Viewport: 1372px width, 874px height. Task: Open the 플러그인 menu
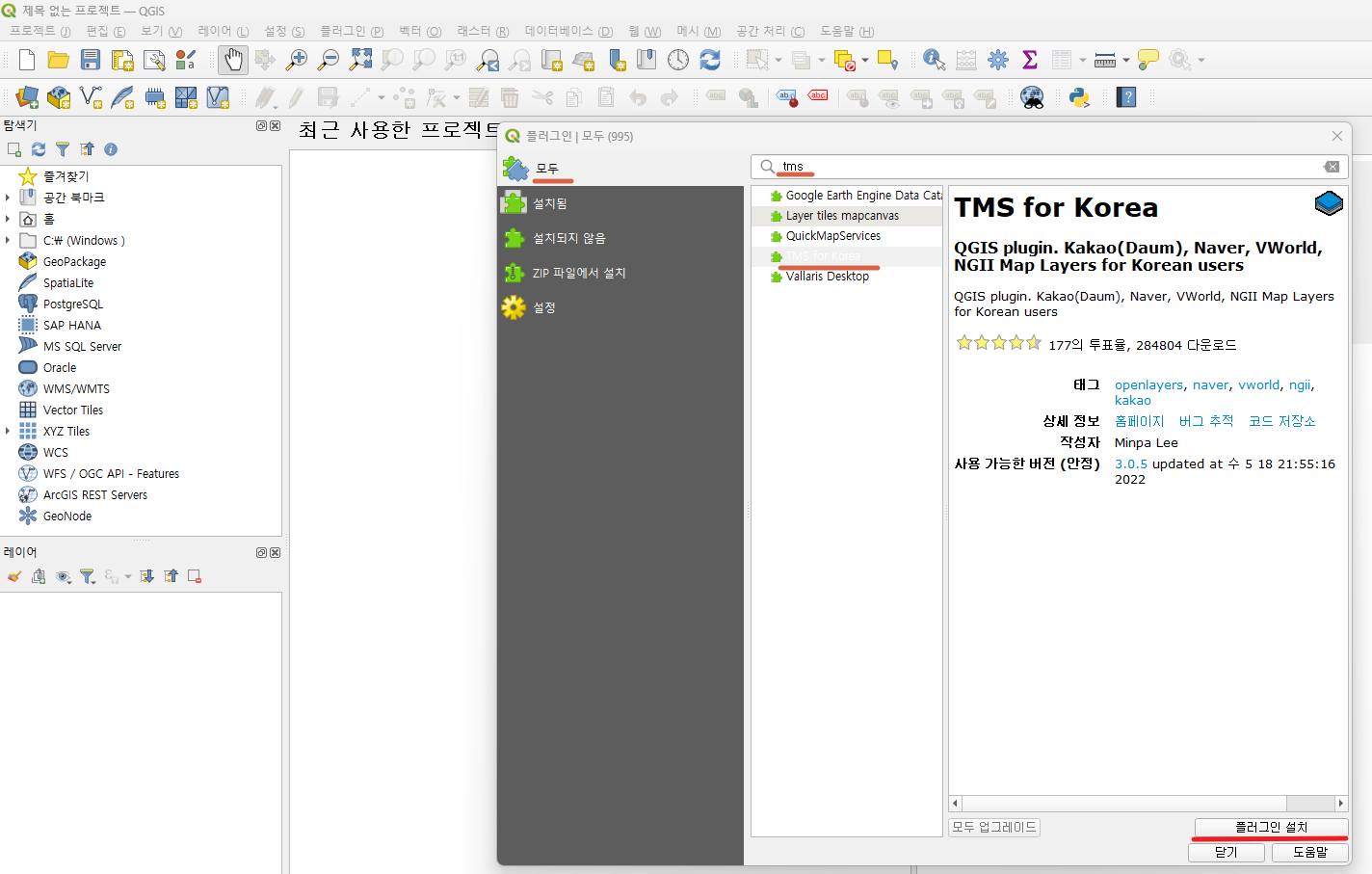pos(352,31)
